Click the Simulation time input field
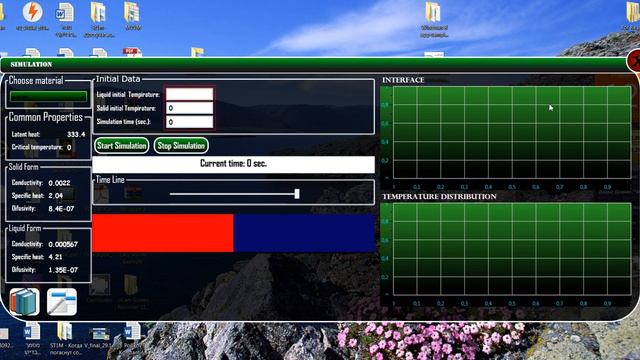The image size is (640, 360). pyautogui.click(x=189, y=122)
